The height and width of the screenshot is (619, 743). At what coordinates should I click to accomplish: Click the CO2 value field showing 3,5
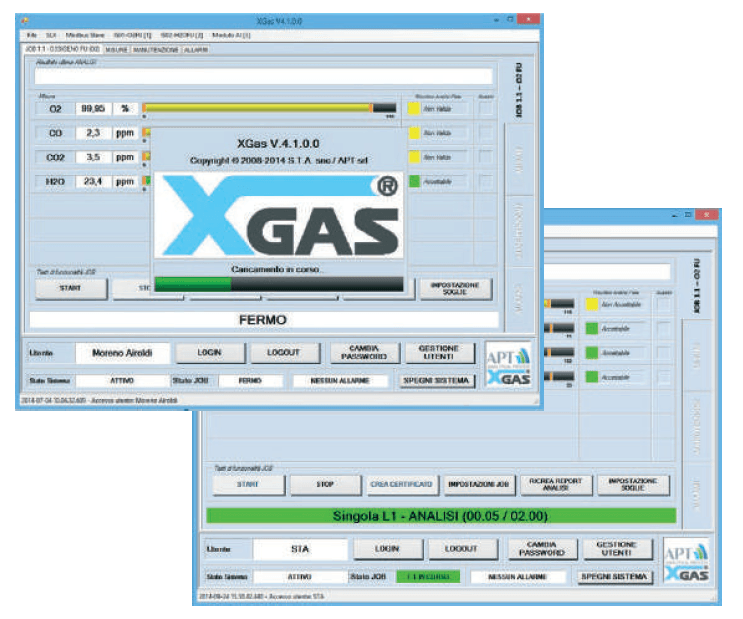(x=93, y=157)
